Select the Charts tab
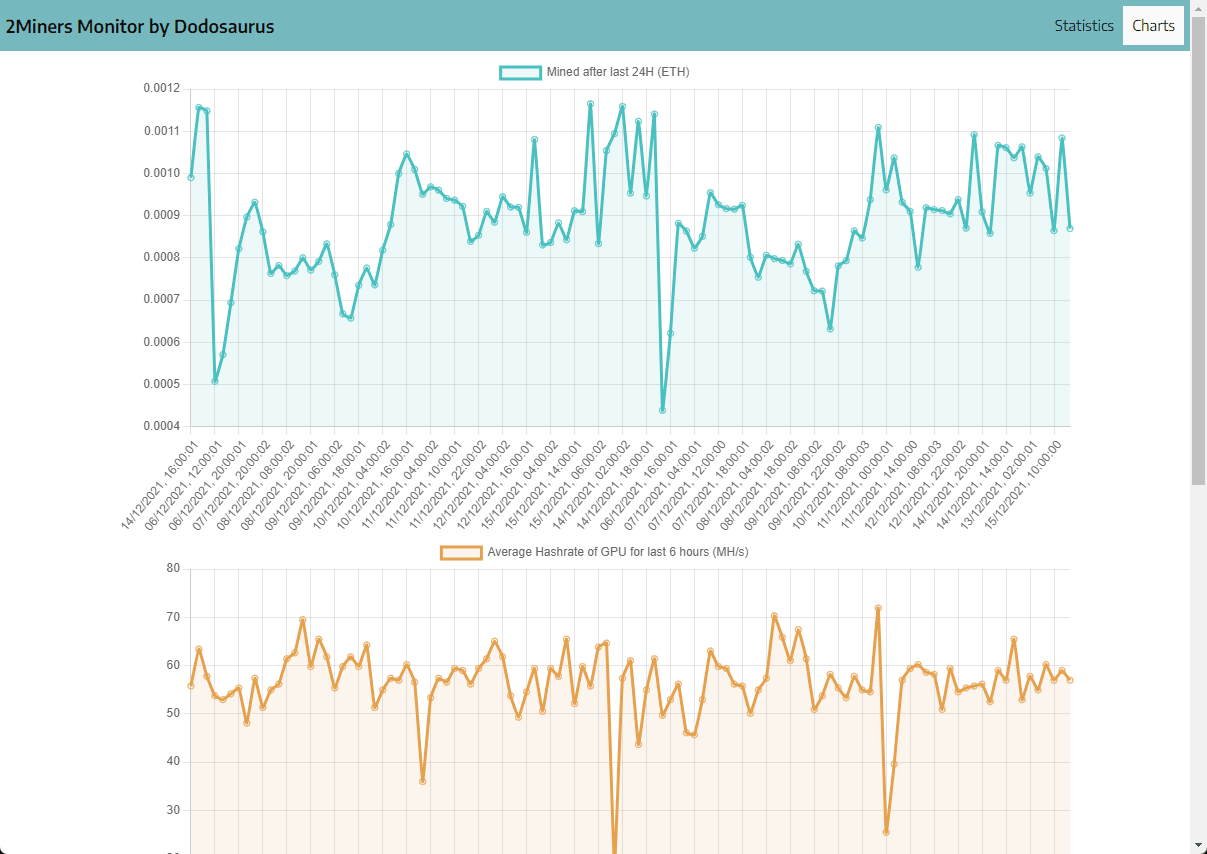Viewport: 1207px width, 854px height. pos(1153,26)
